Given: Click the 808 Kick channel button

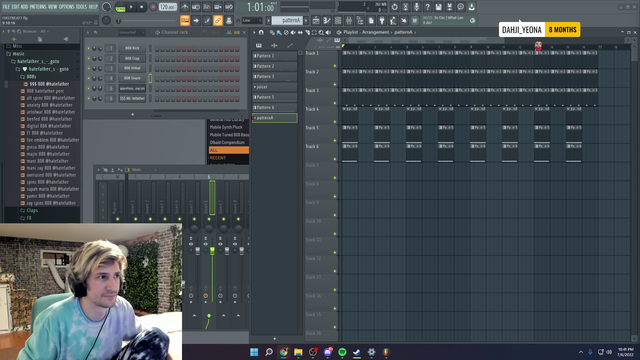Looking at the screenshot, I should pos(132,48).
